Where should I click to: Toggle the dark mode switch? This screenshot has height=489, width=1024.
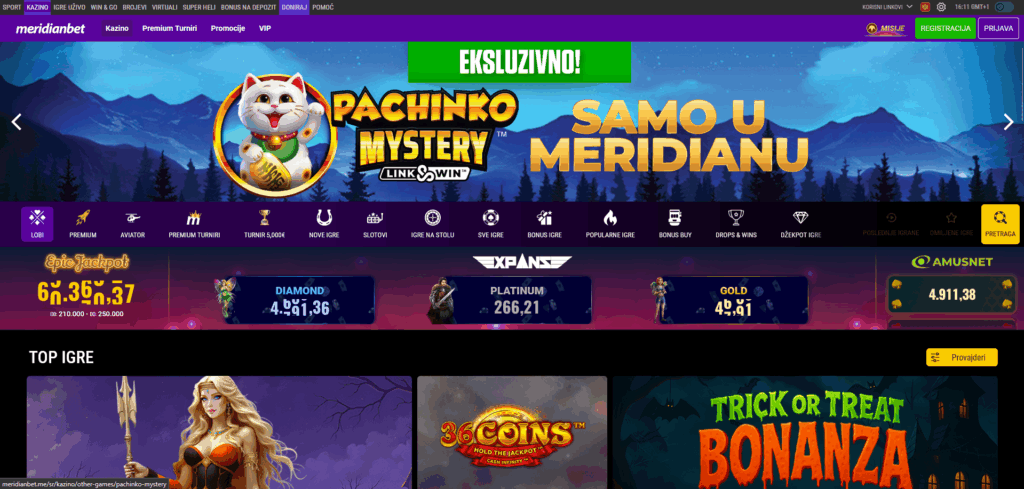click(1004, 7)
